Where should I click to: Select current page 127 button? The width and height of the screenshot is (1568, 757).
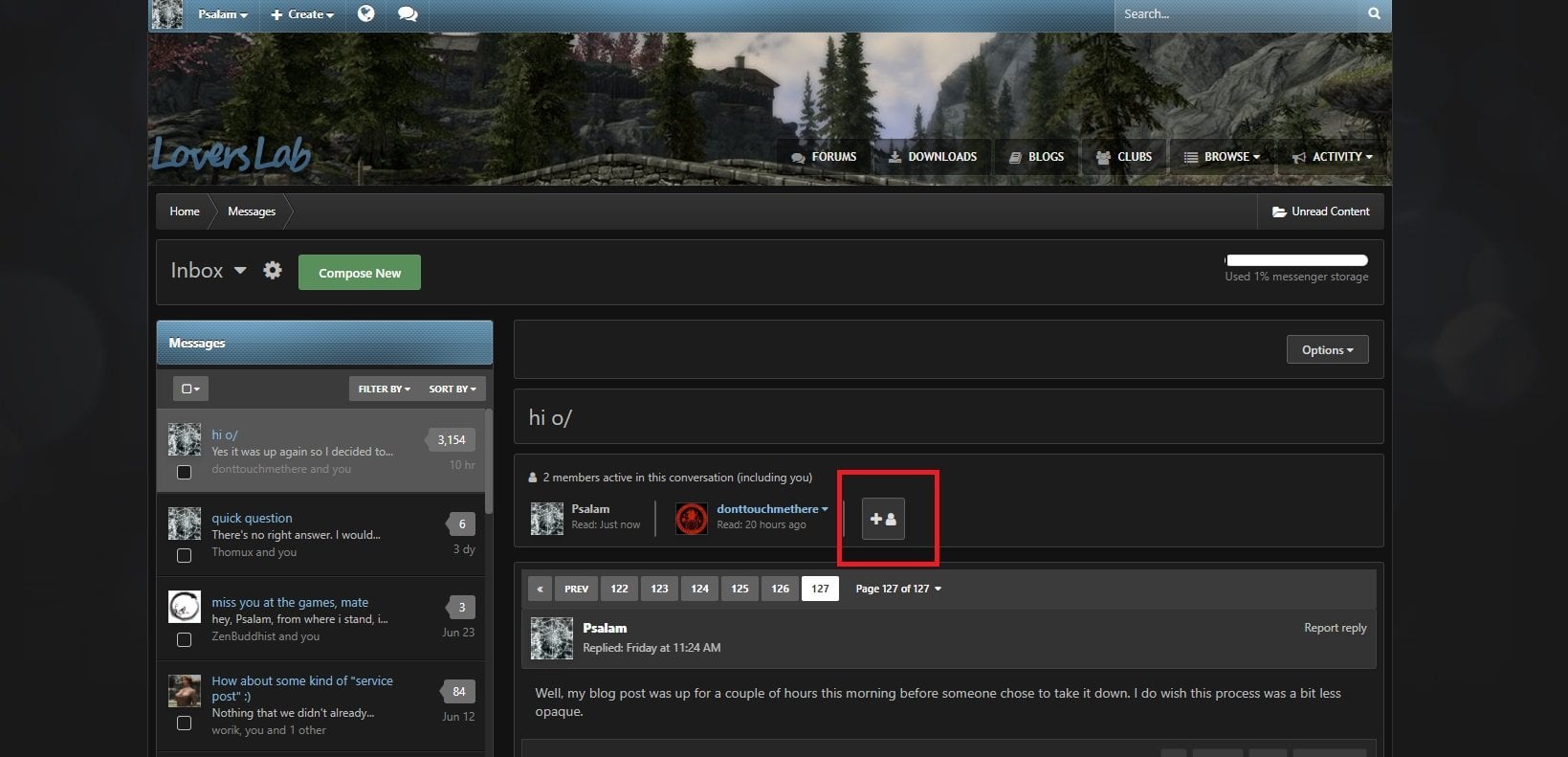point(821,589)
